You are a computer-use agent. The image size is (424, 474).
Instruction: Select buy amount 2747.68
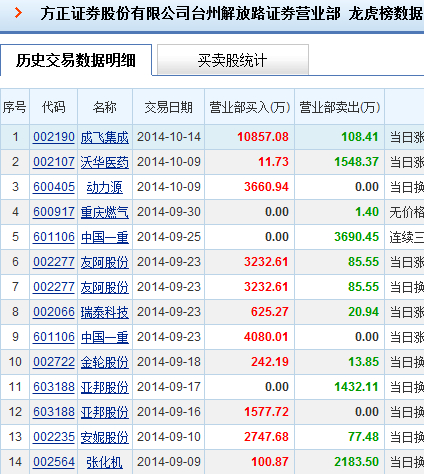click(x=266, y=437)
